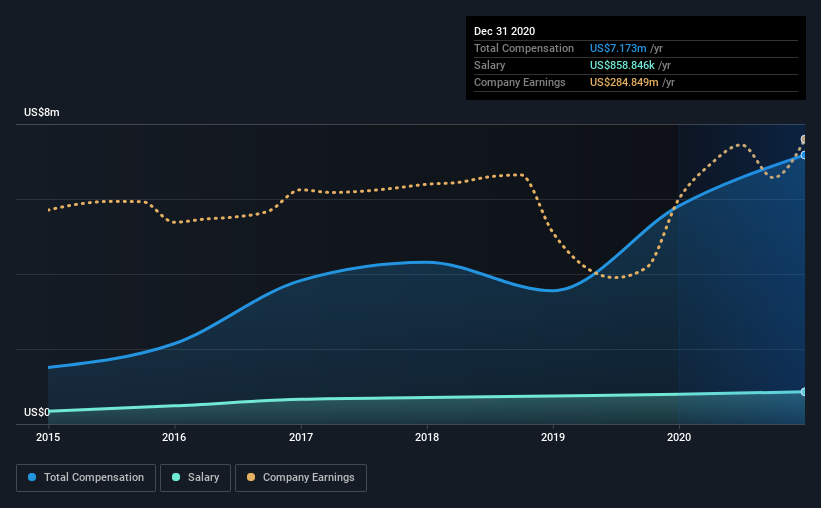Screen dimensions: 821x508
Task: Click the 2019 x-axis label
Action: tap(553, 437)
